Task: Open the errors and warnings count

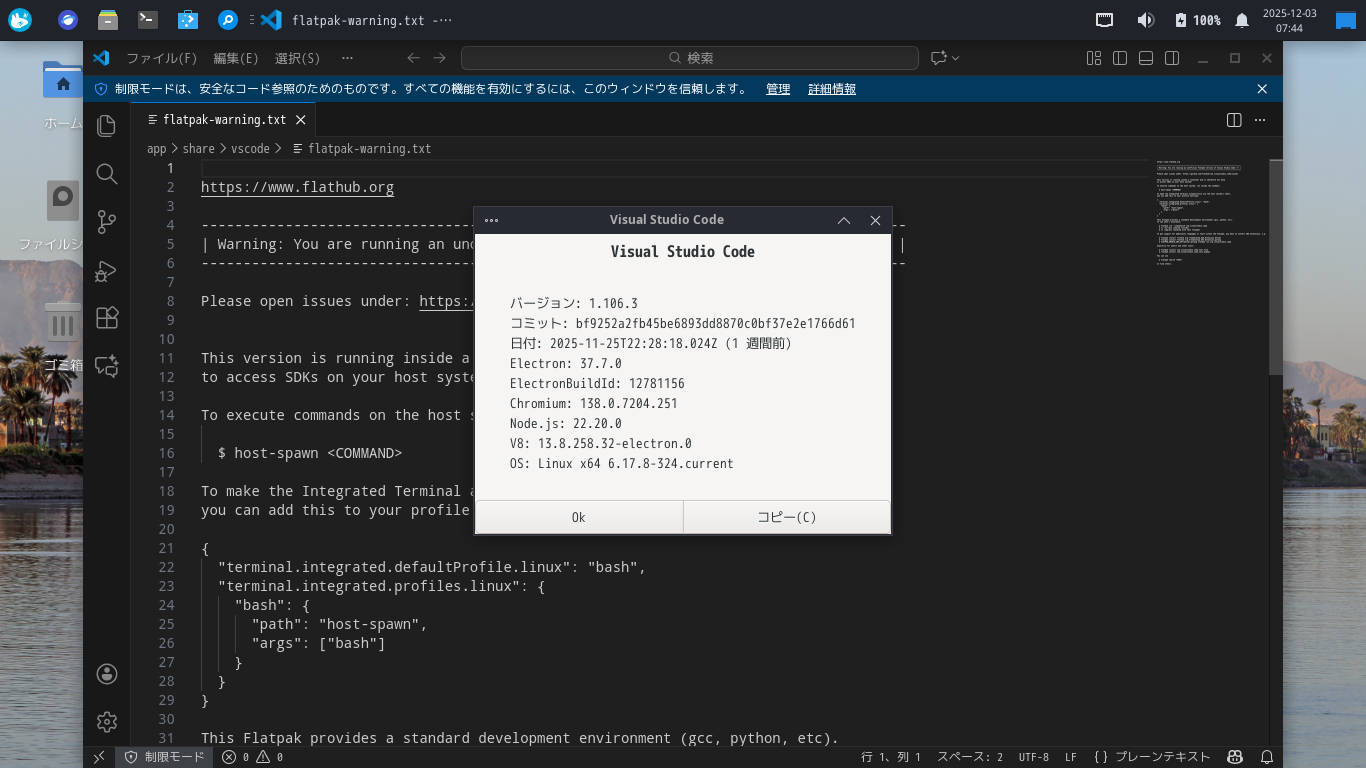Action: [x=252, y=757]
